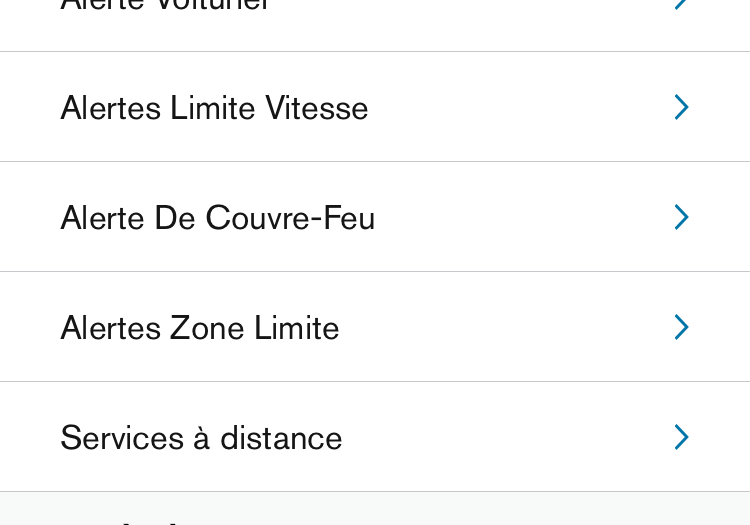The width and height of the screenshot is (750, 525).
Task: Click the "Alertes Limite Vitesse" text label
Action: (214, 108)
